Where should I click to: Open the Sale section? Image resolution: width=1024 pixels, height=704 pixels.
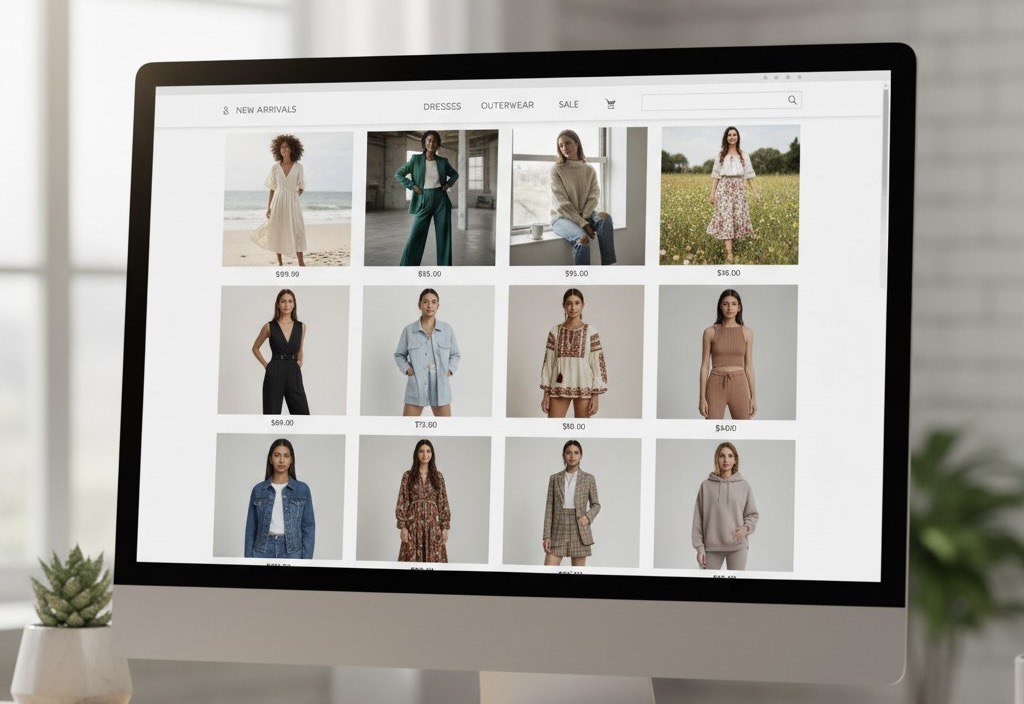[x=568, y=104]
